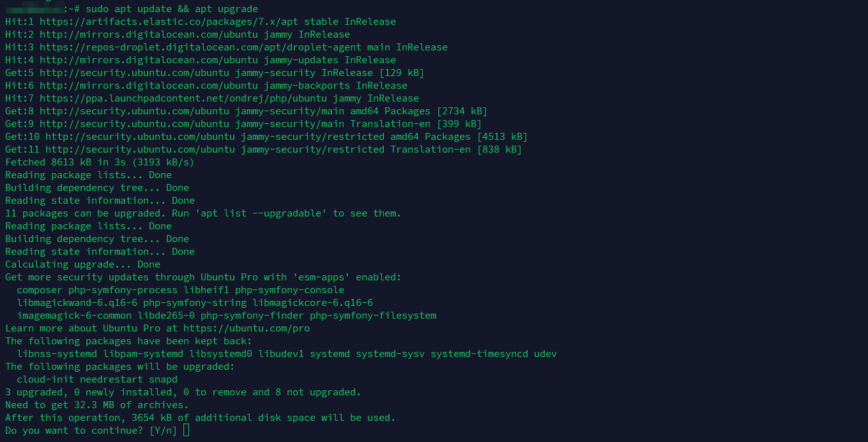Select the [Y/n] text in the prompt
Viewport: 868px width, 442px height.
[161, 430]
